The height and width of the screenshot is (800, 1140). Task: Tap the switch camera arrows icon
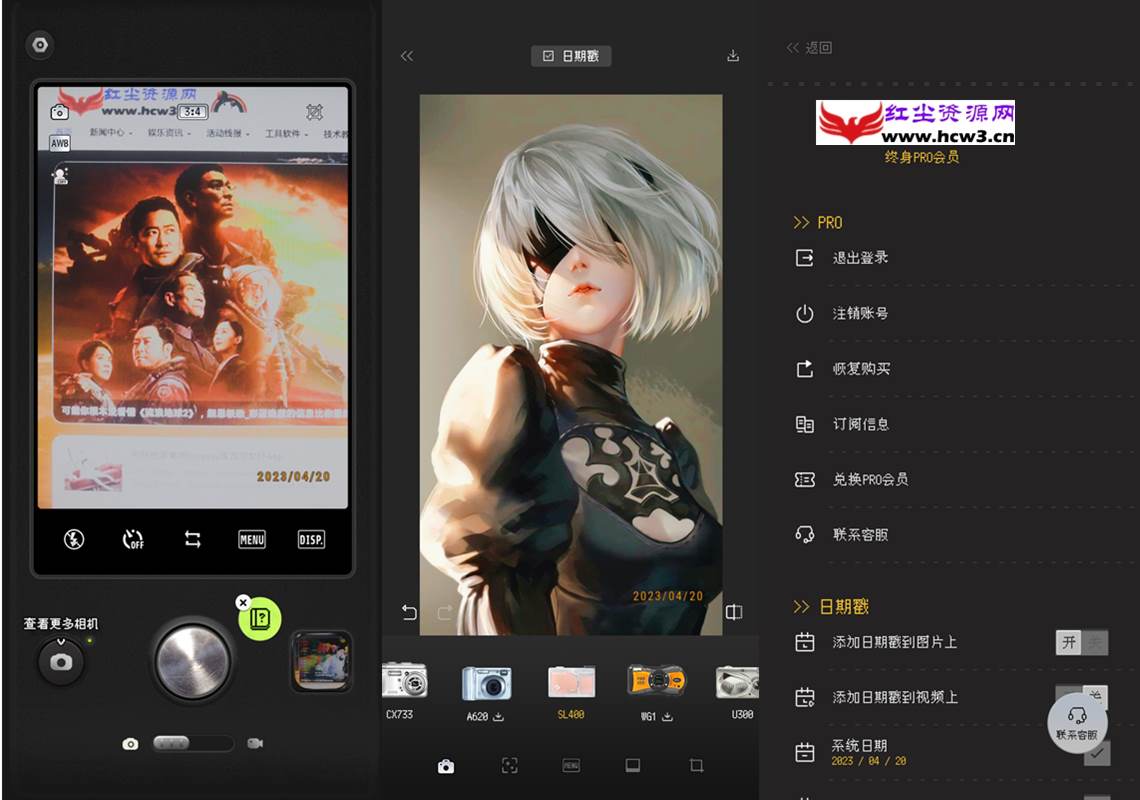point(193,539)
